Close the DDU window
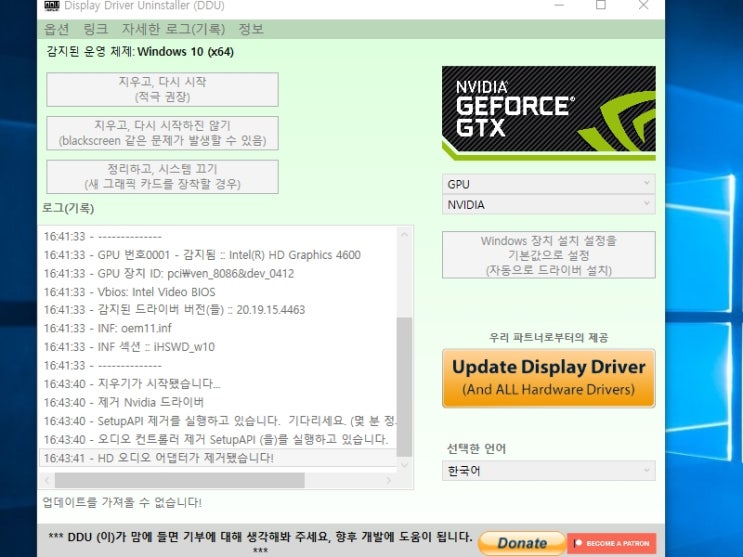Viewport: 743px width, 557px height. pyautogui.click(x=643, y=5)
